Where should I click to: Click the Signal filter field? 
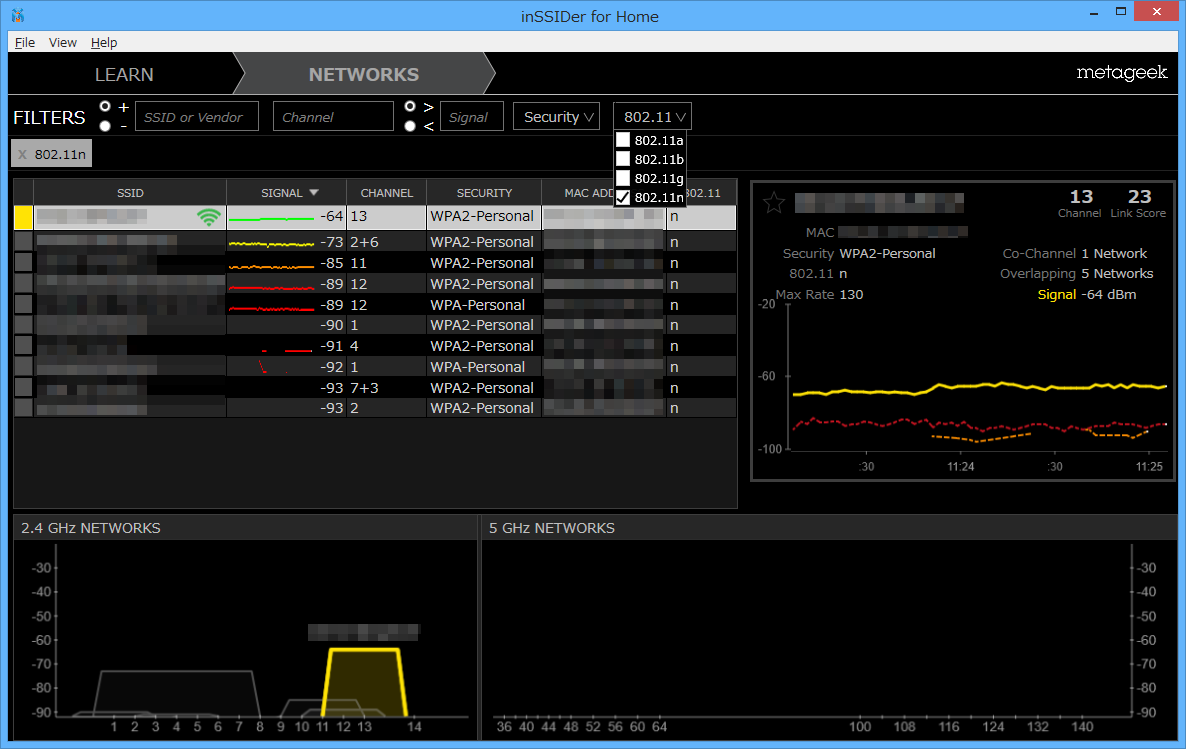point(471,117)
